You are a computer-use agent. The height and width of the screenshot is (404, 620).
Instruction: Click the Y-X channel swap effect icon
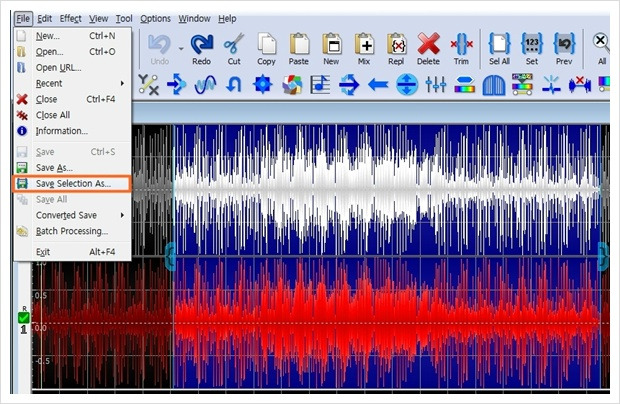point(149,85)
